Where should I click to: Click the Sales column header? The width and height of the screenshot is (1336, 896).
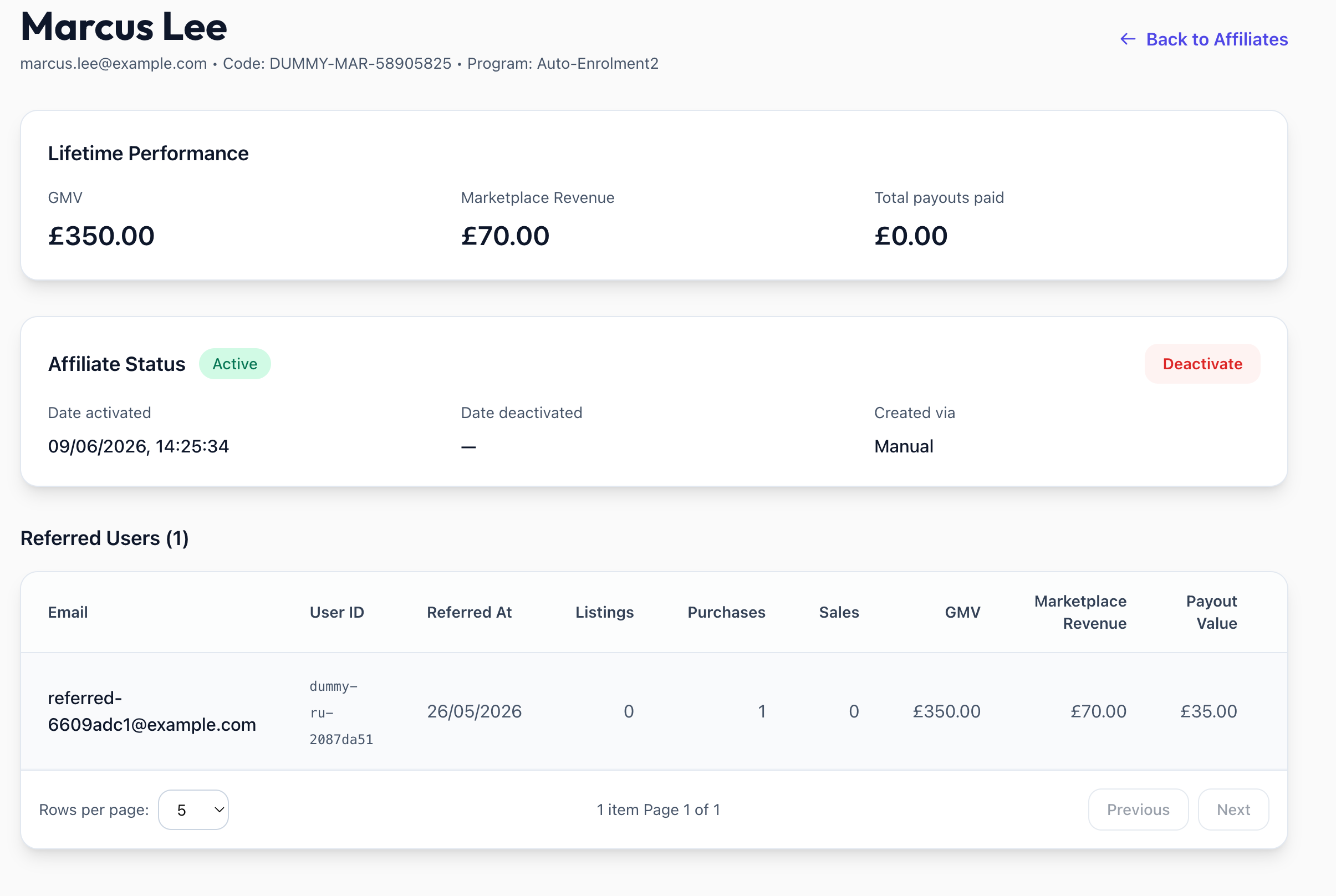pos(839,612)
